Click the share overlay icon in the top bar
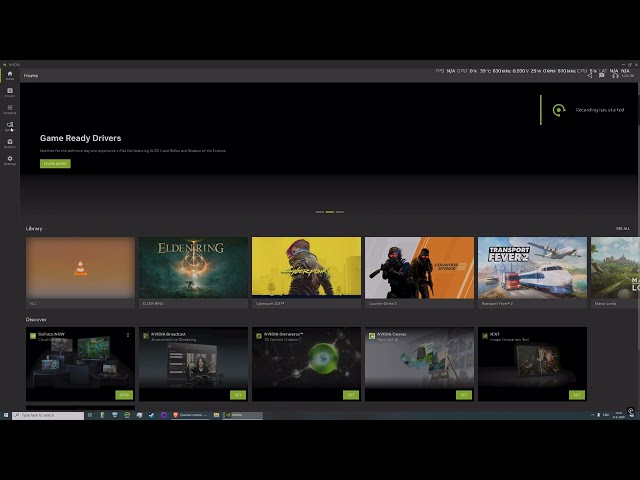 (589, 76)
